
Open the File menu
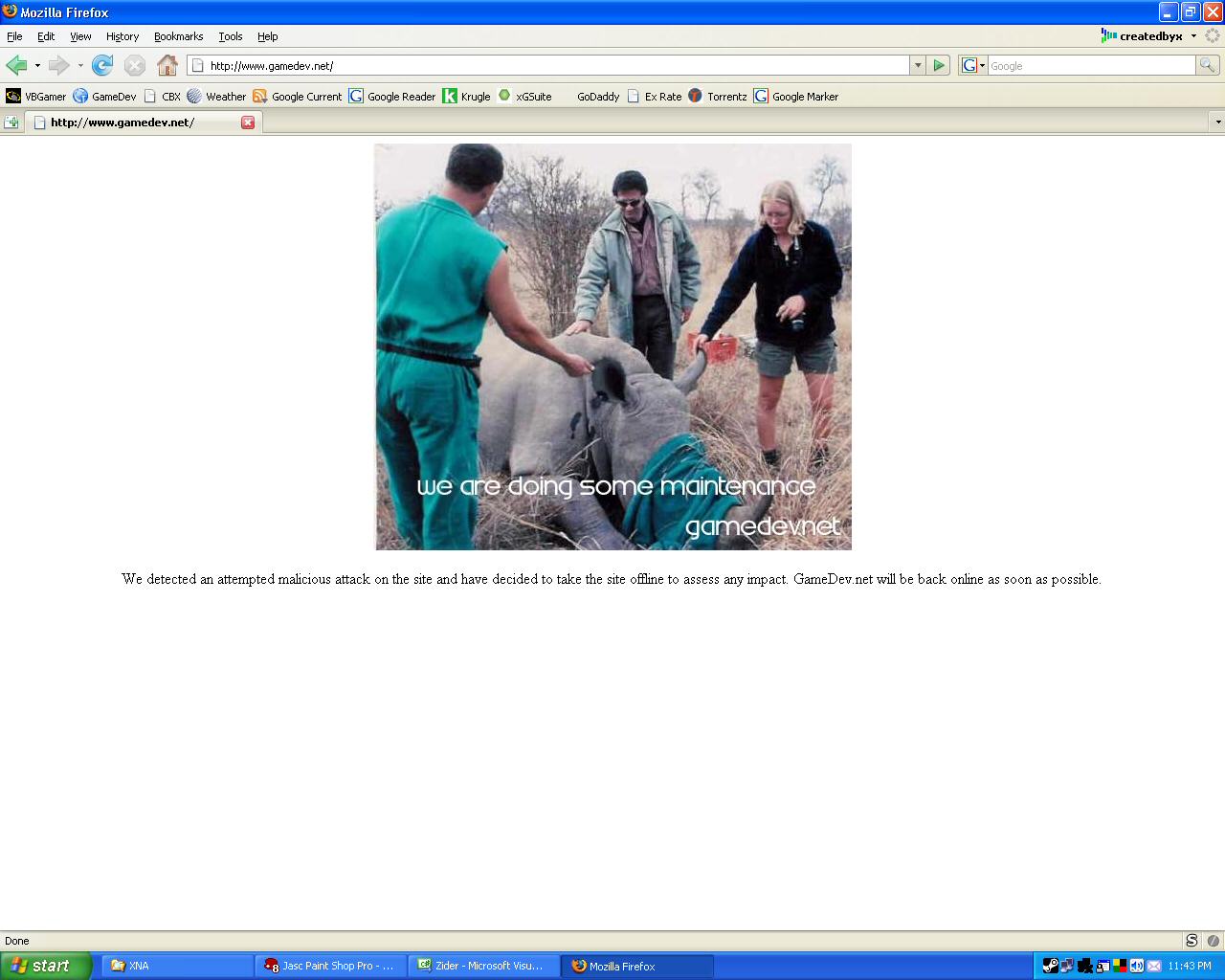[14, 36]
